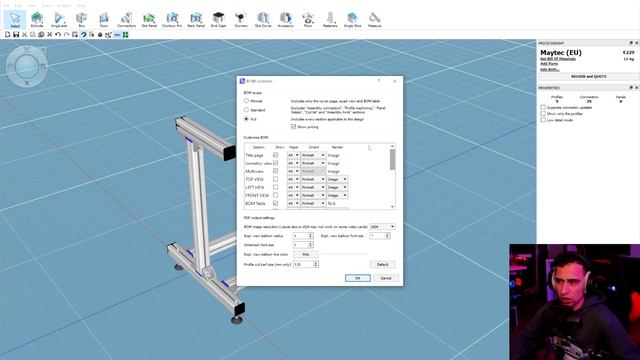The height and width of the screenshot is (360, 640).
Task: Select the Slot Panel tool
Action: [x=149, y=19]
